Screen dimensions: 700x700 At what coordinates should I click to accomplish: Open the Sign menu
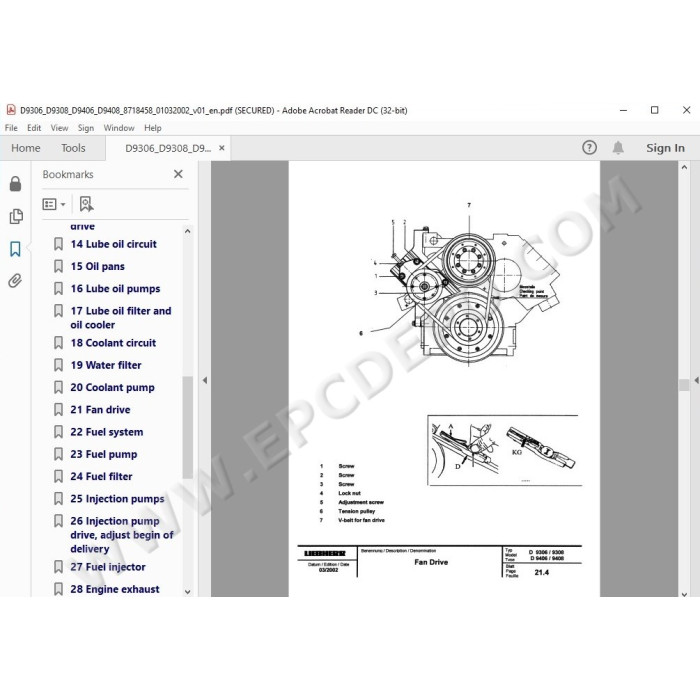[86, 128]
